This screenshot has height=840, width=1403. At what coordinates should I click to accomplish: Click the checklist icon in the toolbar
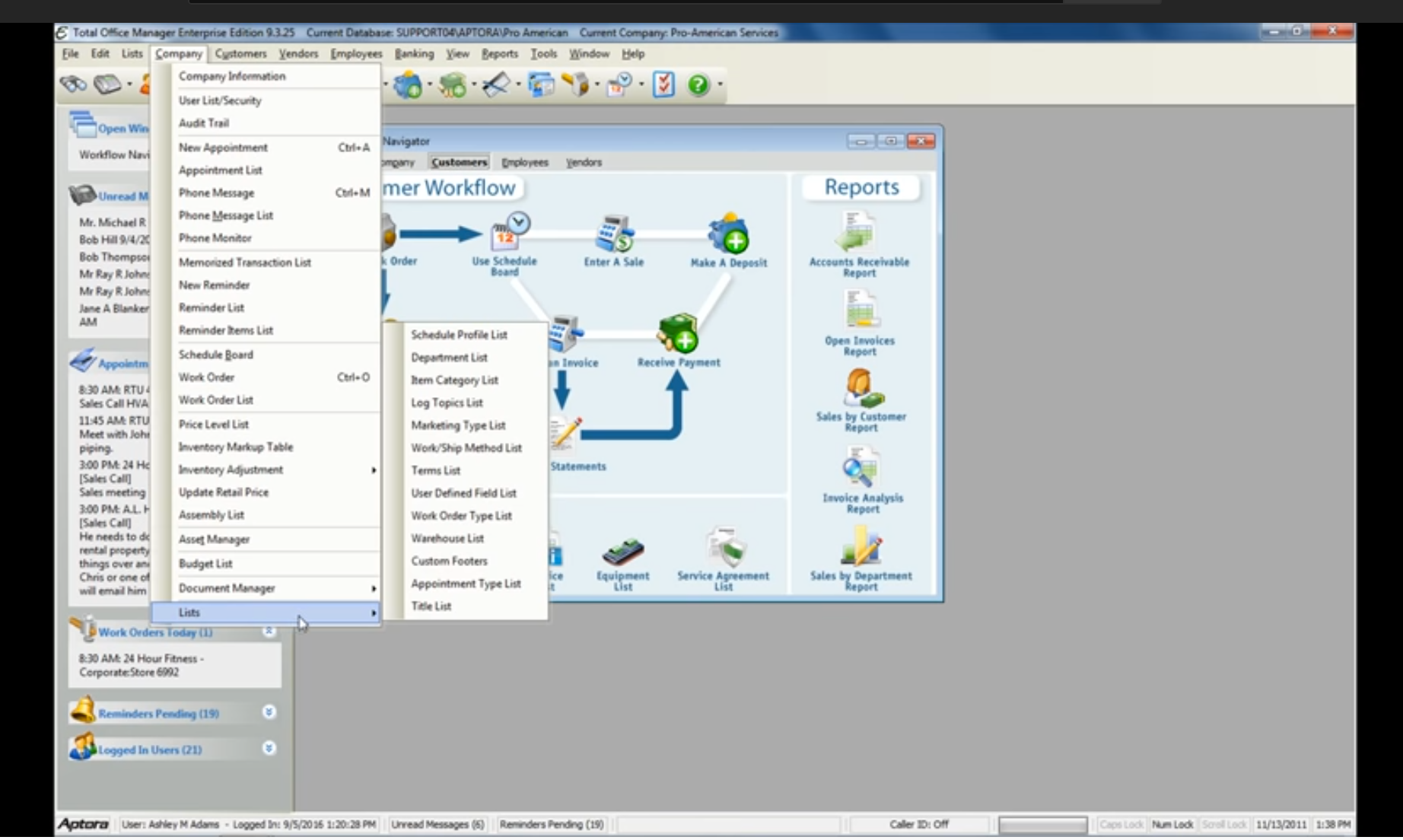[663, 84]
